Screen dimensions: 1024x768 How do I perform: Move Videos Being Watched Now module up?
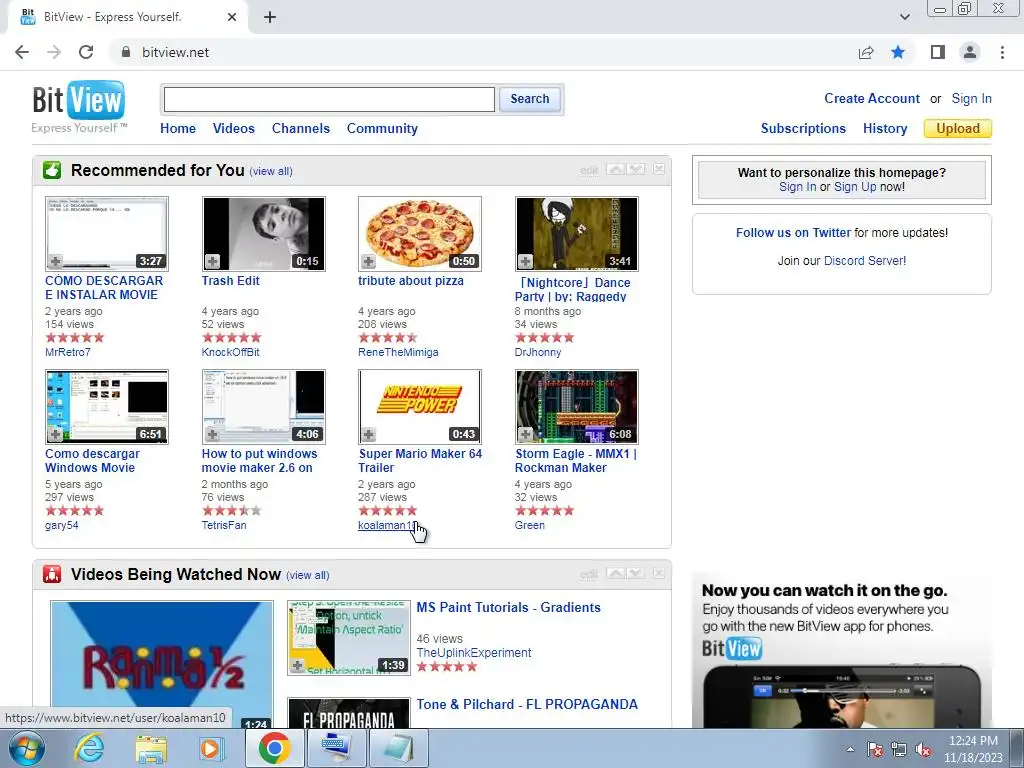(x=615, y=573)
